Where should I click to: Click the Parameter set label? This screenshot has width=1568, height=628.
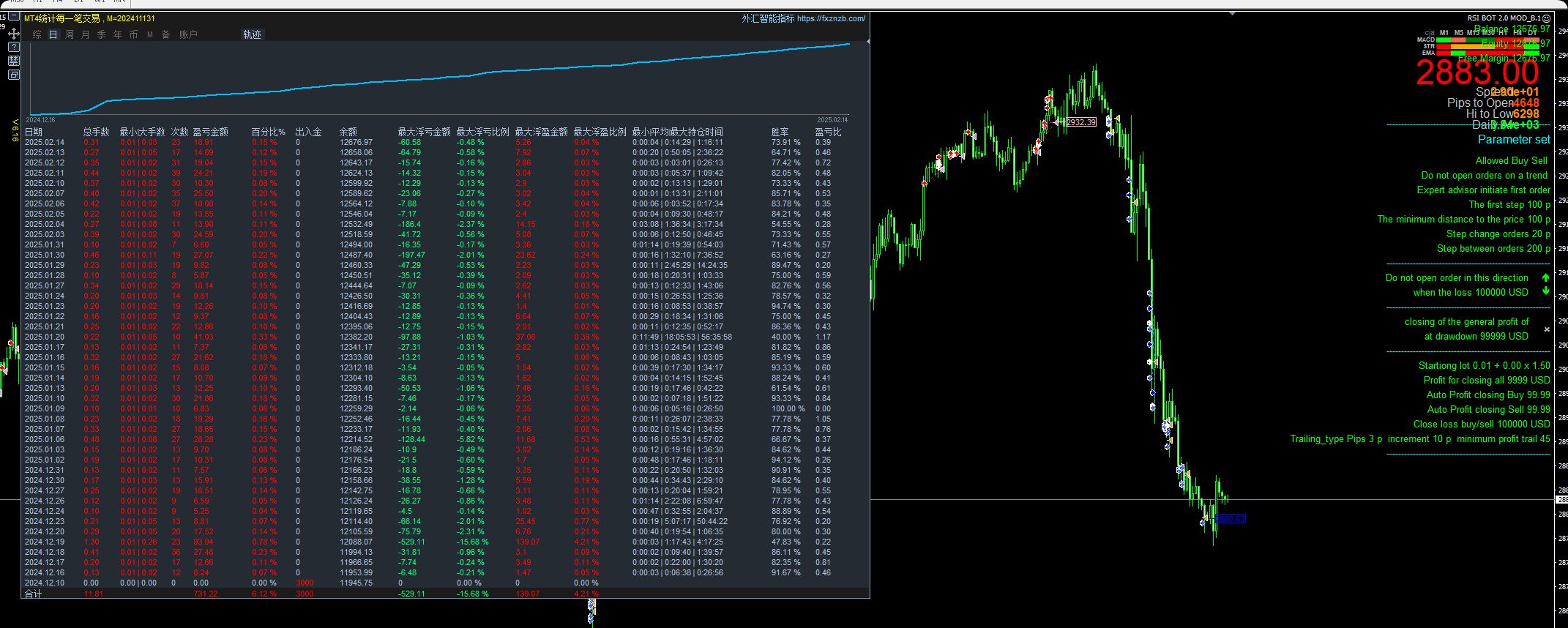[1513, 139]
